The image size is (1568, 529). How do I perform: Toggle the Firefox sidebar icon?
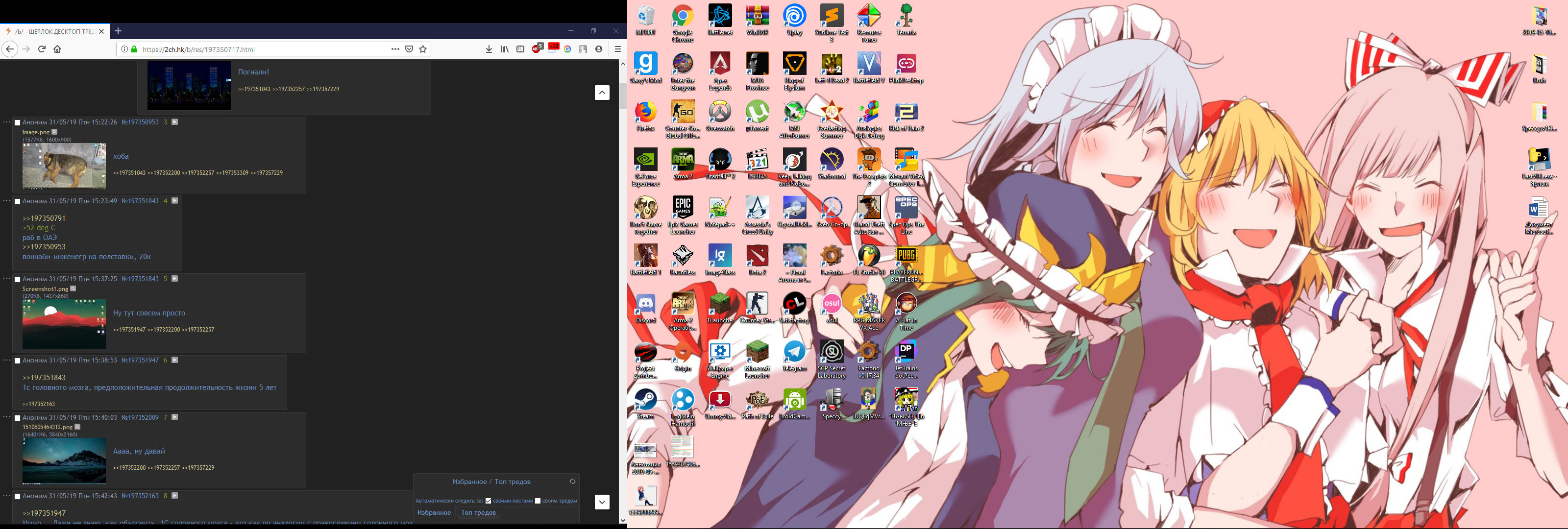click(x=520, y=49)
